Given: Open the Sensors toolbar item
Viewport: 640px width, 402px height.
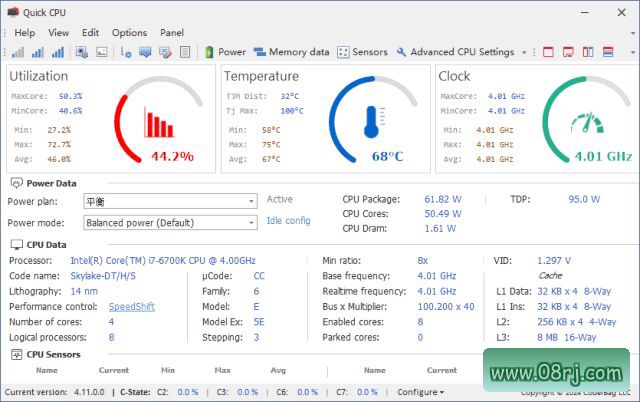Looking at the screenshot, I should tap(362, 52).
